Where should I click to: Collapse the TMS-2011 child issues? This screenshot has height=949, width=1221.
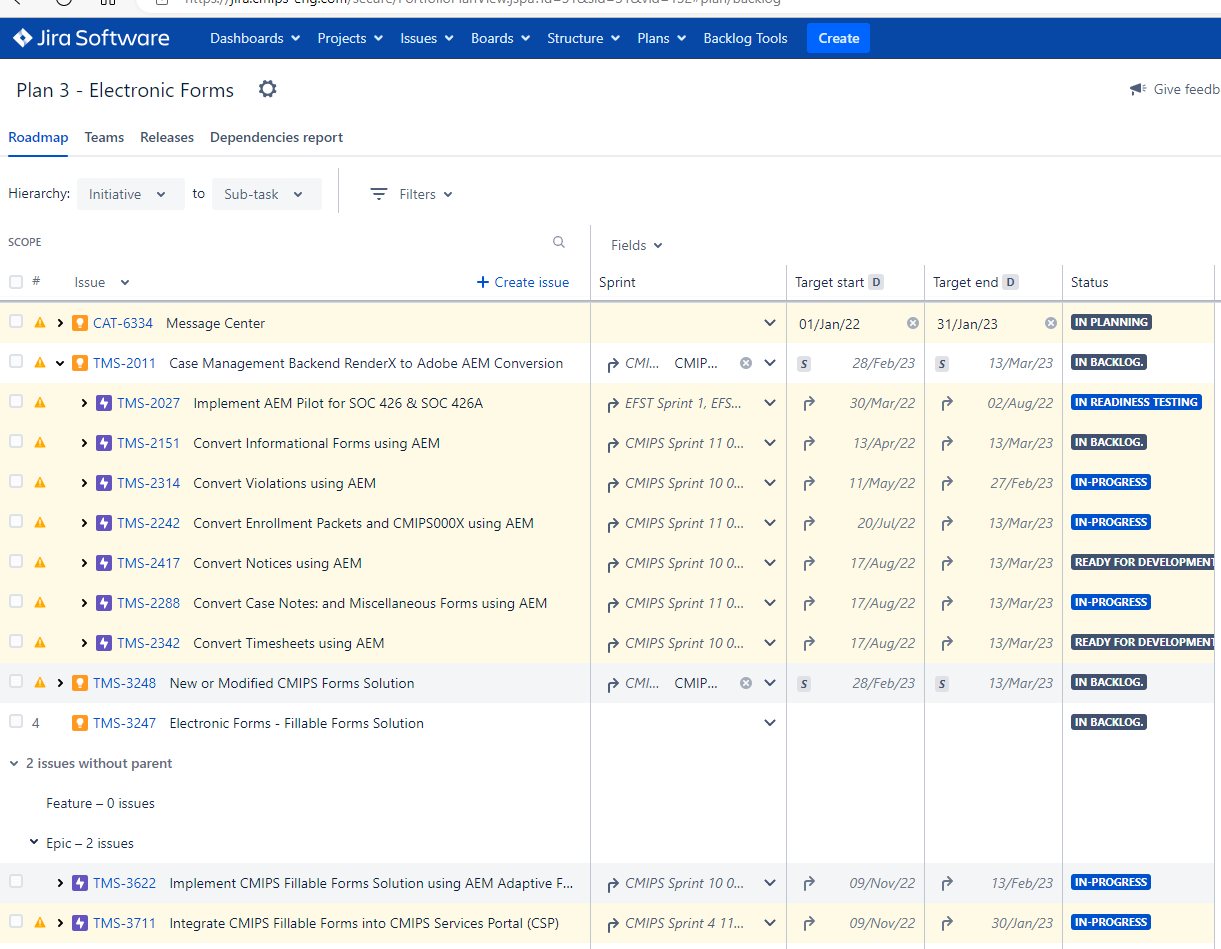point(59,362)
